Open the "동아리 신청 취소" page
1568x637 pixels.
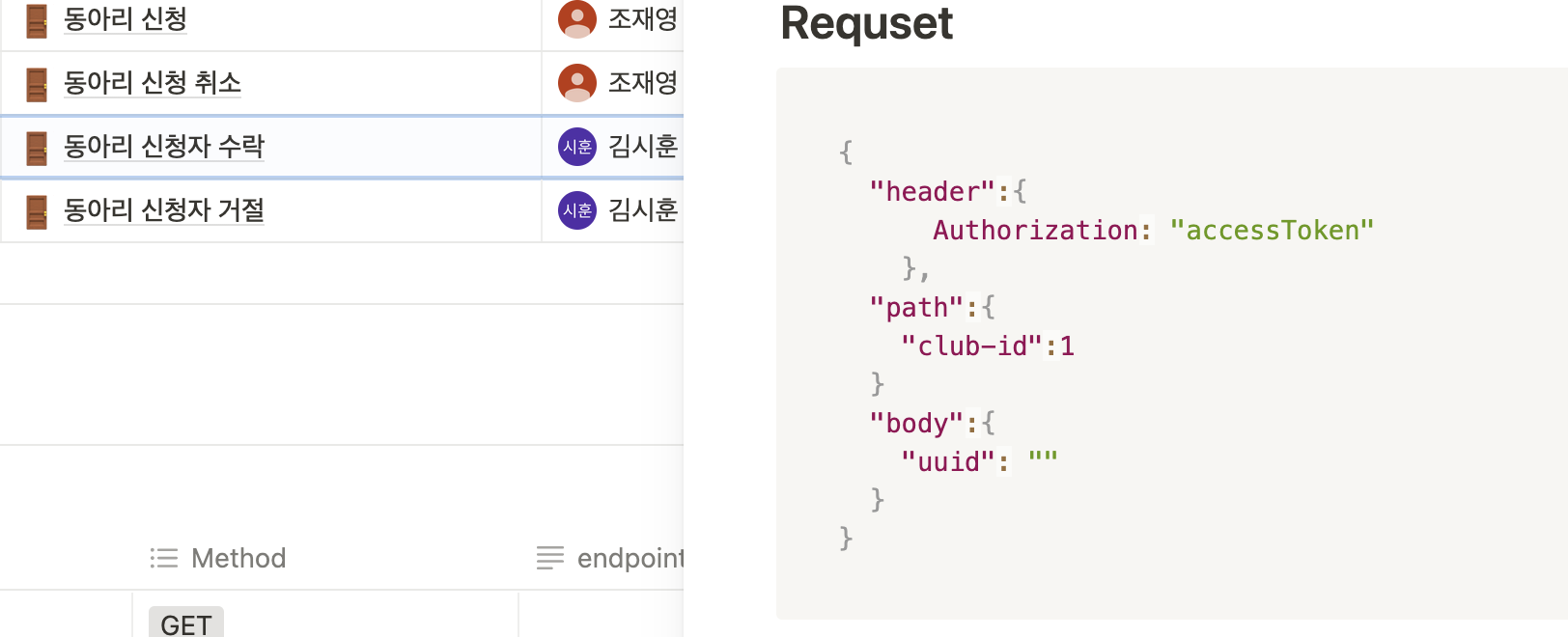152,82
